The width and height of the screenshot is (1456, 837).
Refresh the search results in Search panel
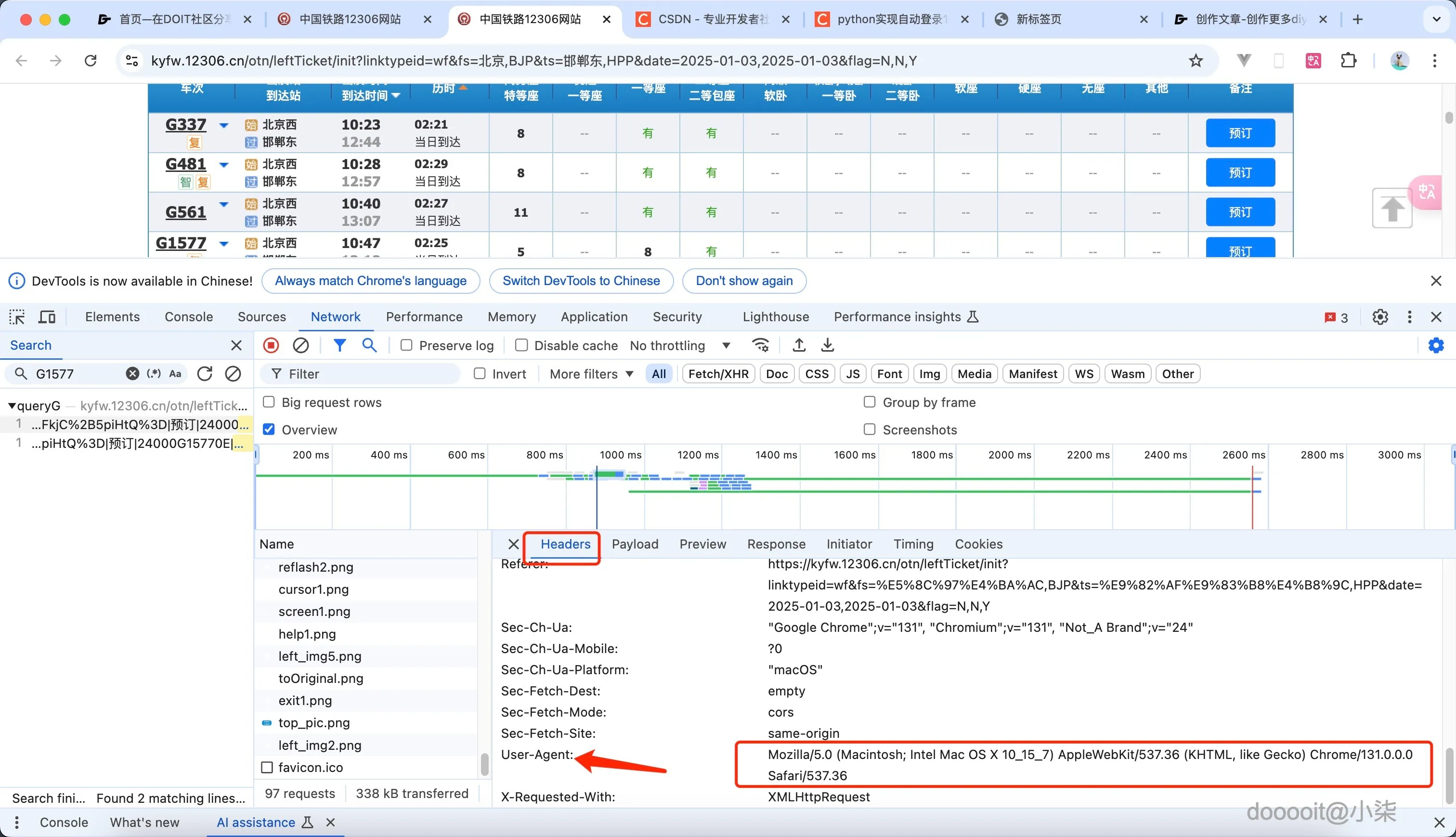point(205,374)
